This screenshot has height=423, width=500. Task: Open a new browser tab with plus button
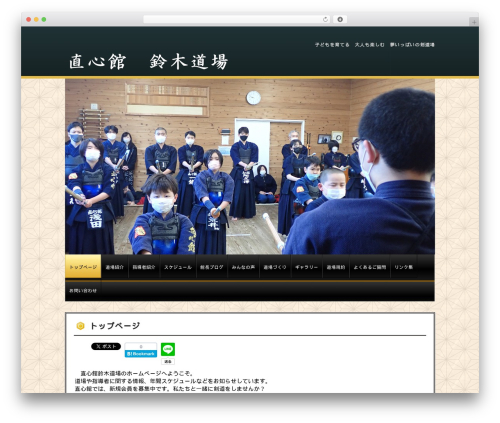coord(474,22)
